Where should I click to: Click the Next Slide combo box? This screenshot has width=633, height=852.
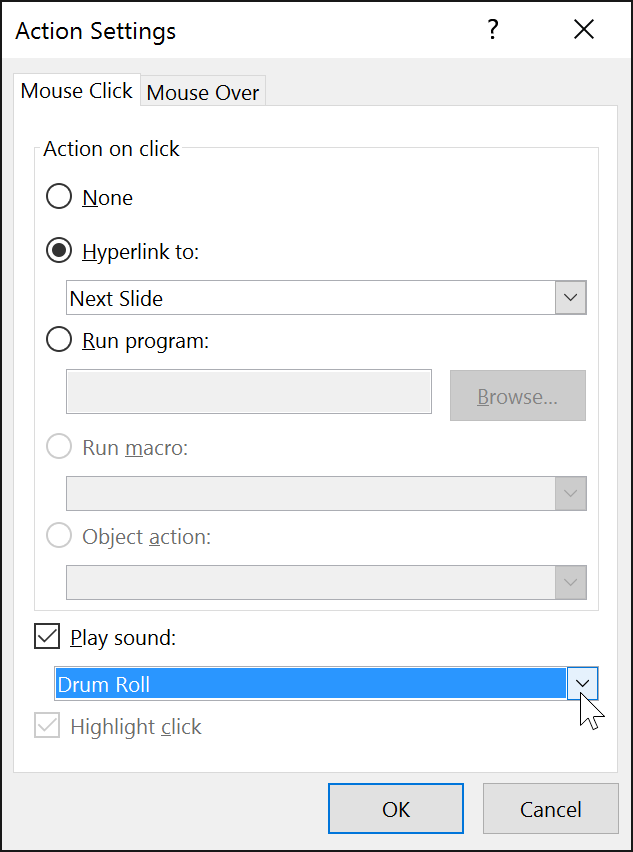pos(300,297)
